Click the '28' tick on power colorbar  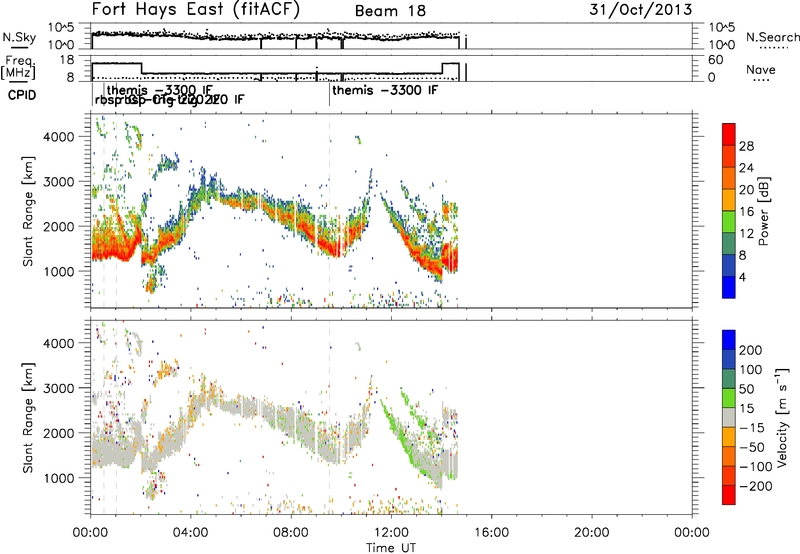tap(746, 146)
